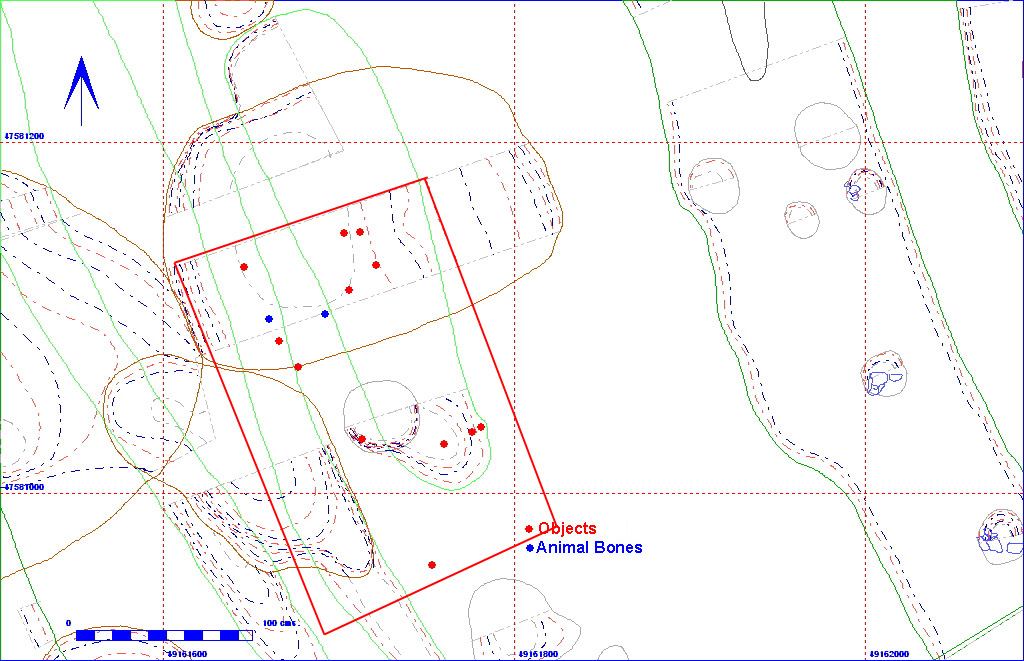Image resolution: width=1024 pixels, height=661 pixels.
Task: Select the red object point on the brown contour
Action: point(298,367)
